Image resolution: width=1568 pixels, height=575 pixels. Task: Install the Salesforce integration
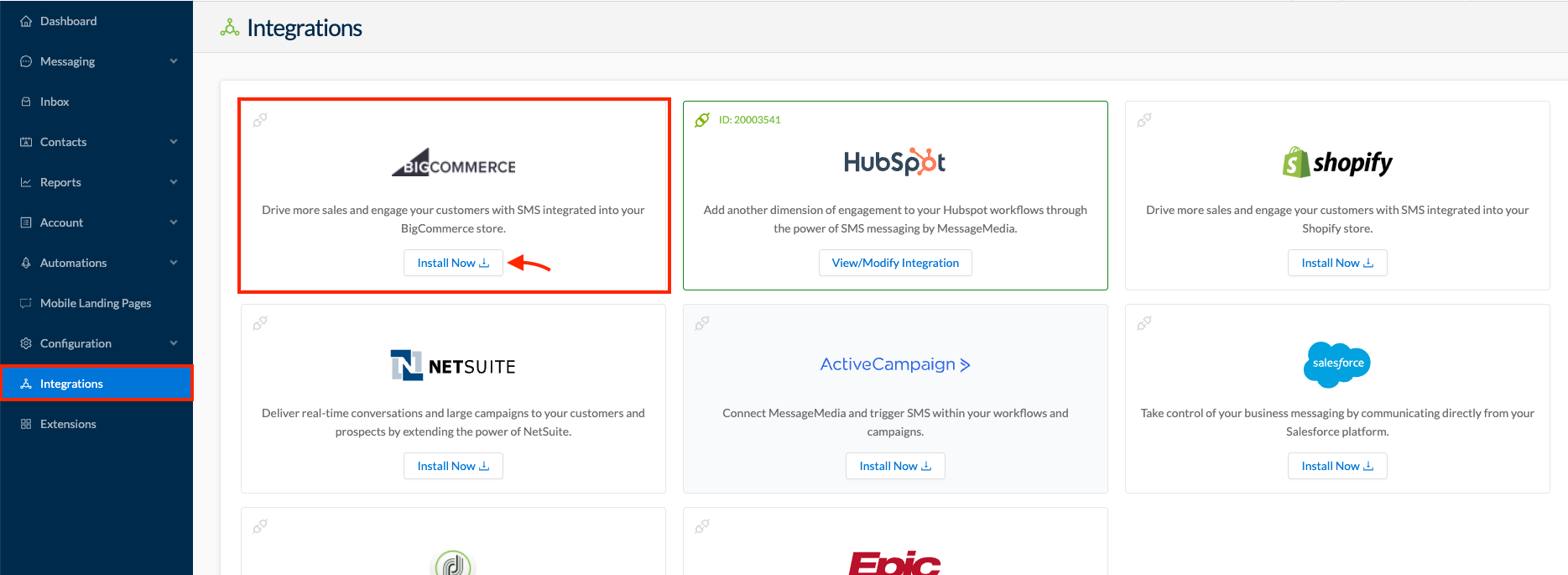tap(1337, 466)
